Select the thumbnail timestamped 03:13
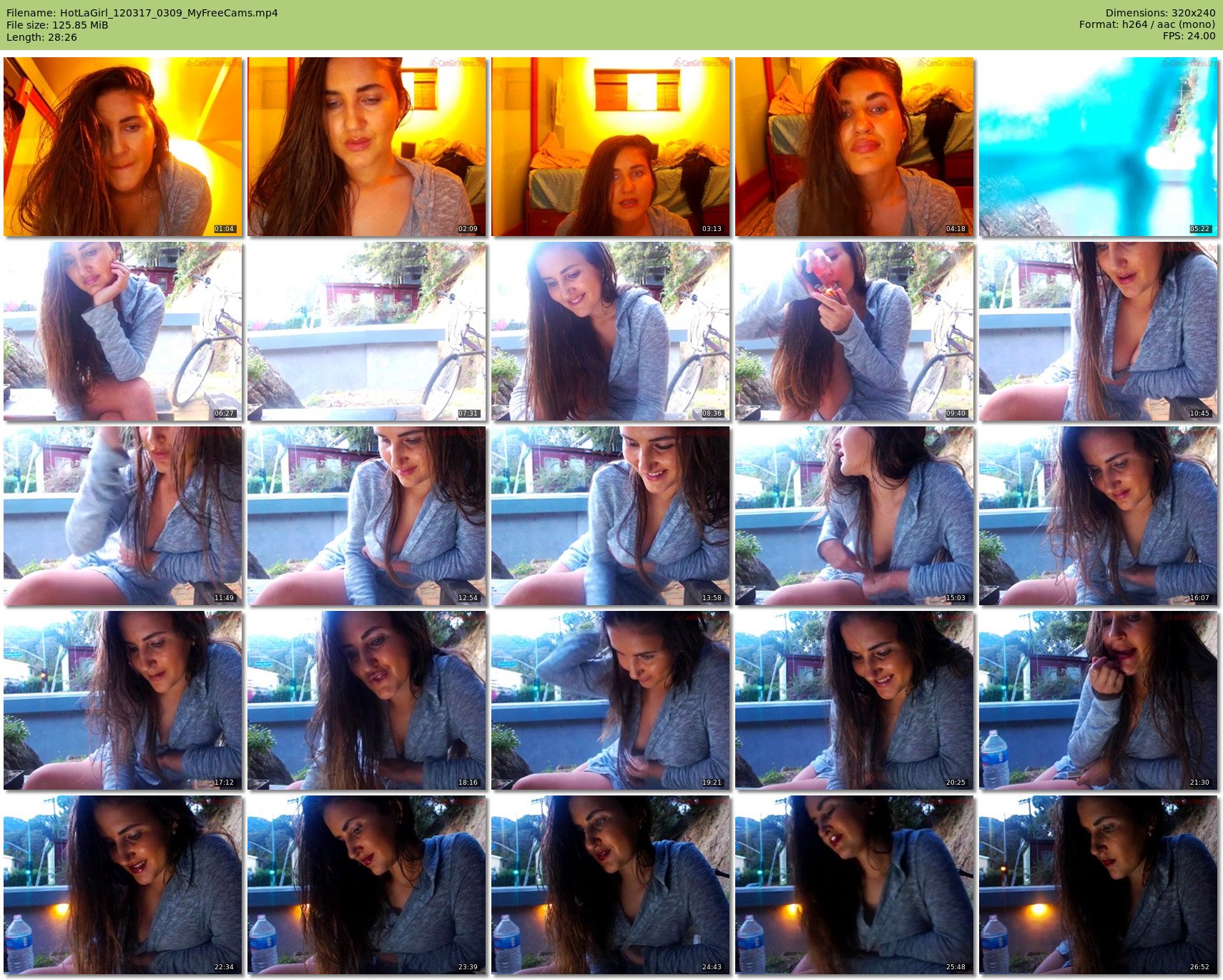The image size is (1223, 980). 611,147
